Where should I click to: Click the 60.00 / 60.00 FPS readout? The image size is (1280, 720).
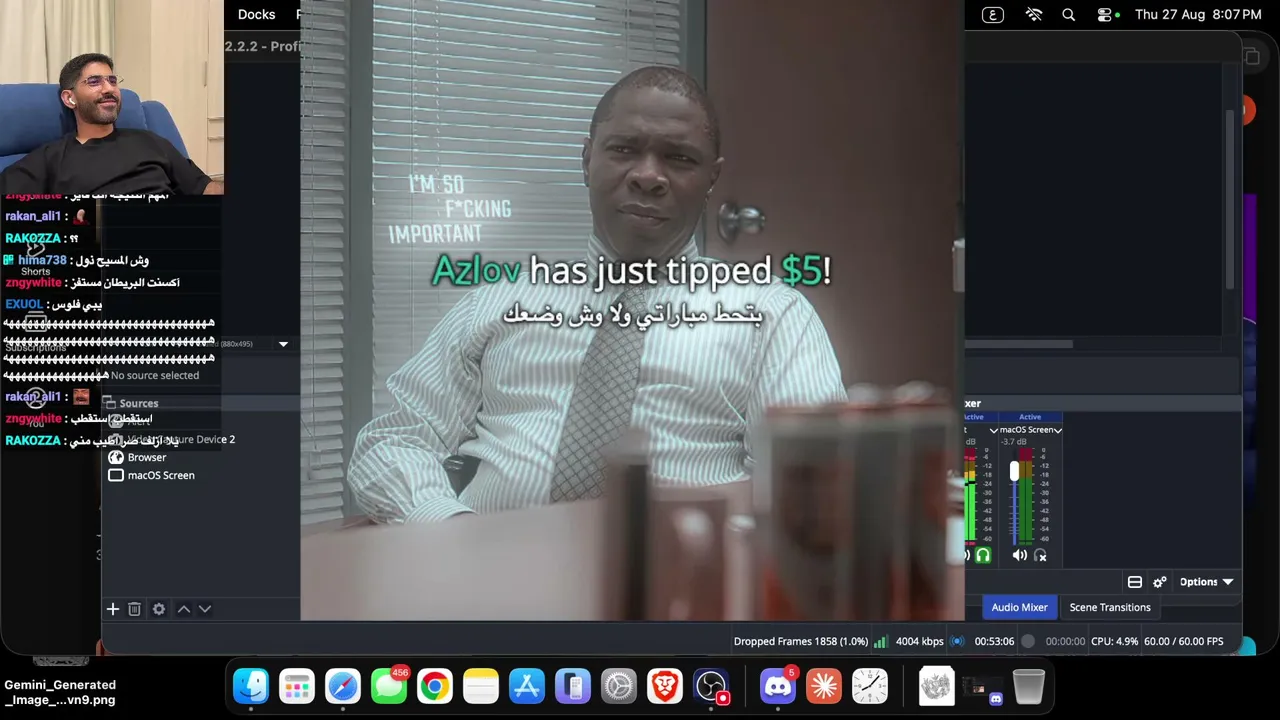click(x=1183, y=642)
